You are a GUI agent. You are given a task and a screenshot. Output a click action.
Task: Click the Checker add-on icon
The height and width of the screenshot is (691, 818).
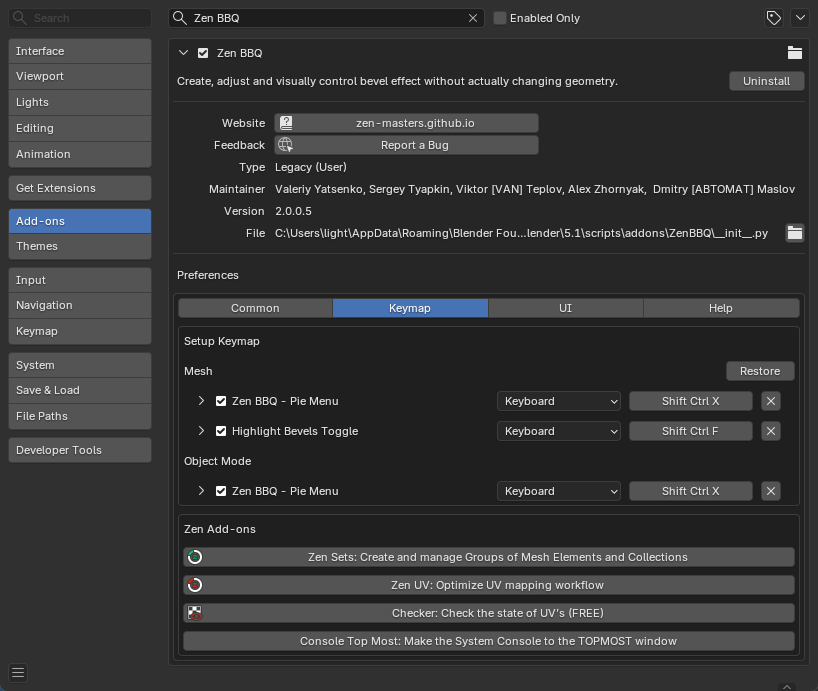tap(195, 613)
